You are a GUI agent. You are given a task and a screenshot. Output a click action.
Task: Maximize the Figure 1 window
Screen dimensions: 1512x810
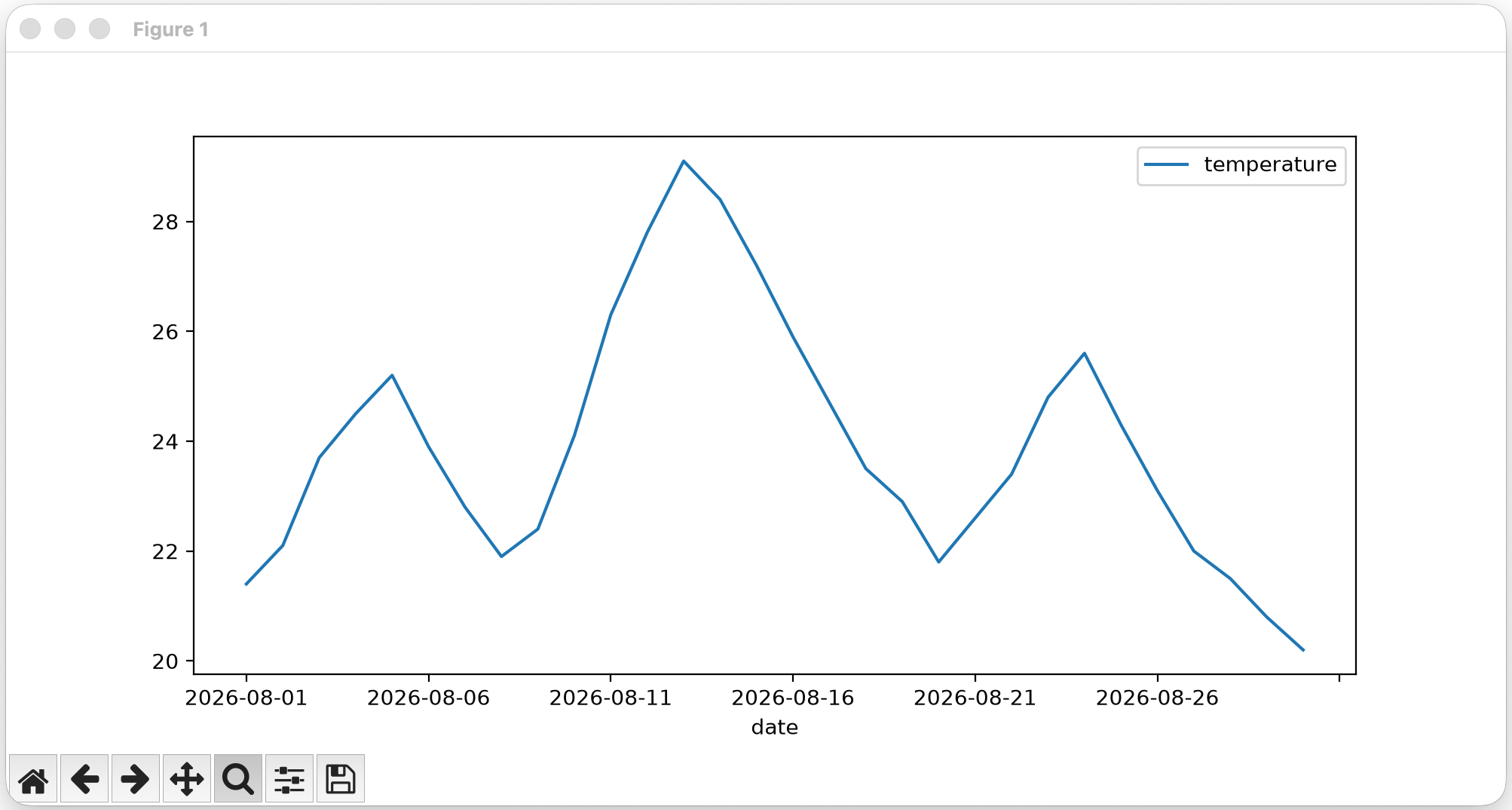point(99,29)
